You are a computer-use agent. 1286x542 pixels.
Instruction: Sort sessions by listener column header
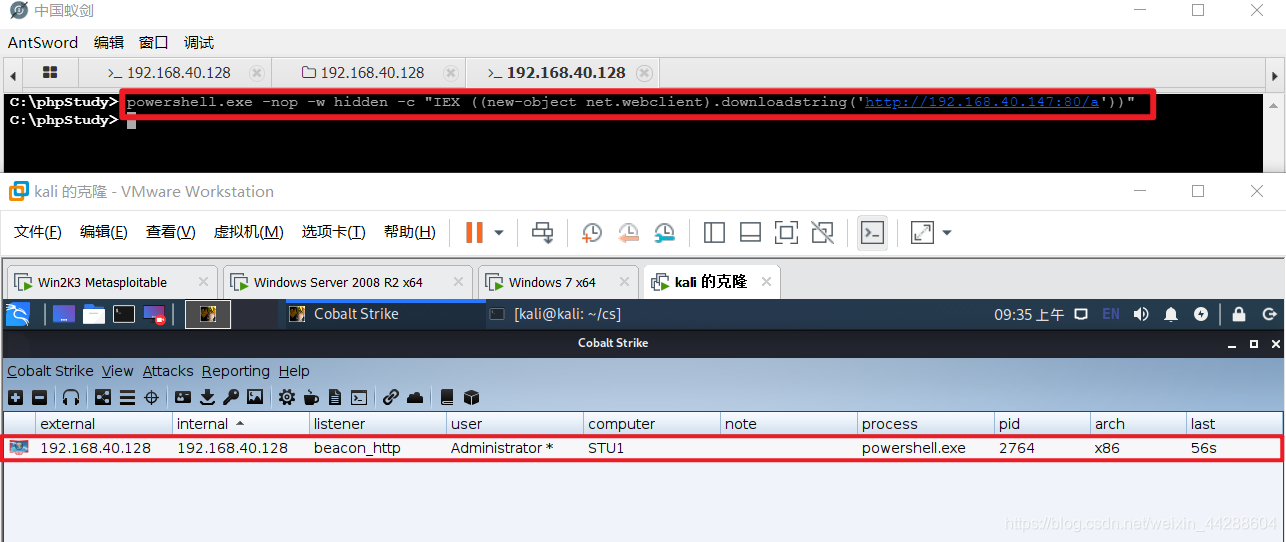point(377,424)
